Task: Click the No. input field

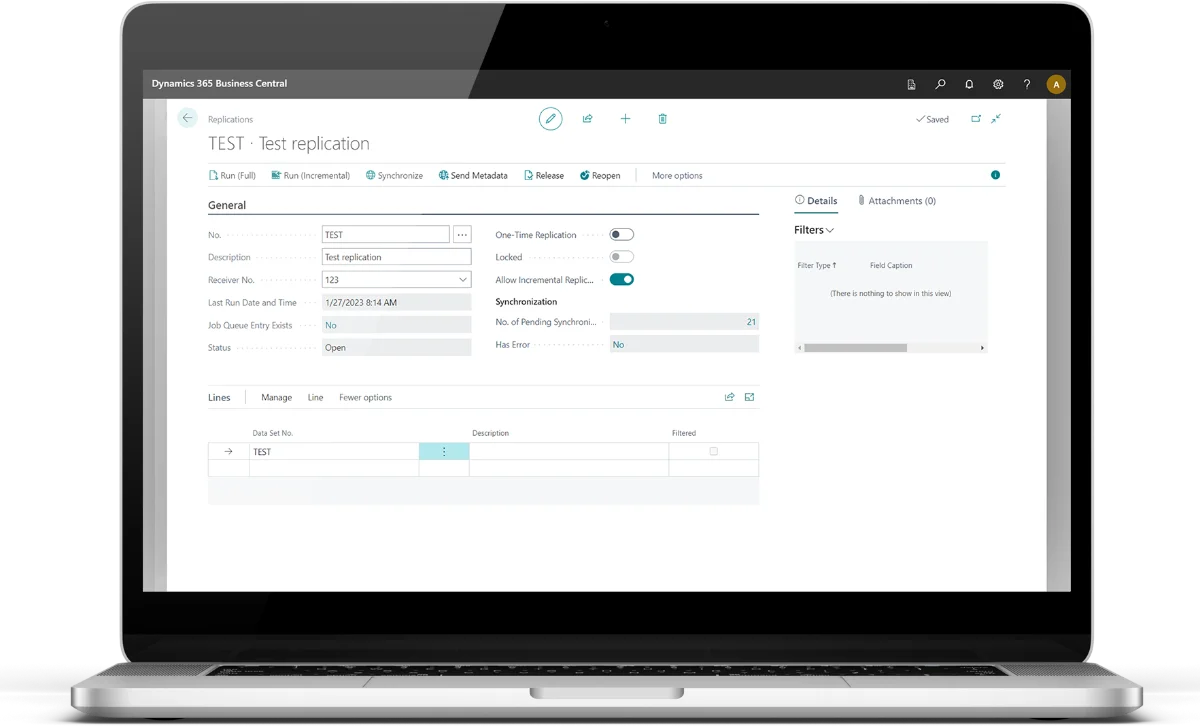Action: (386, 235)
